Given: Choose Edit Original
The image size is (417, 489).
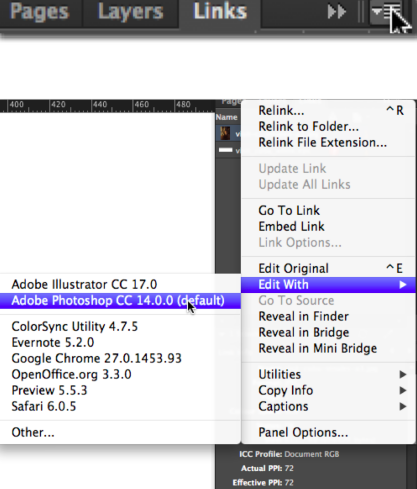Looking at the screenshot, I should pos(328,268).
